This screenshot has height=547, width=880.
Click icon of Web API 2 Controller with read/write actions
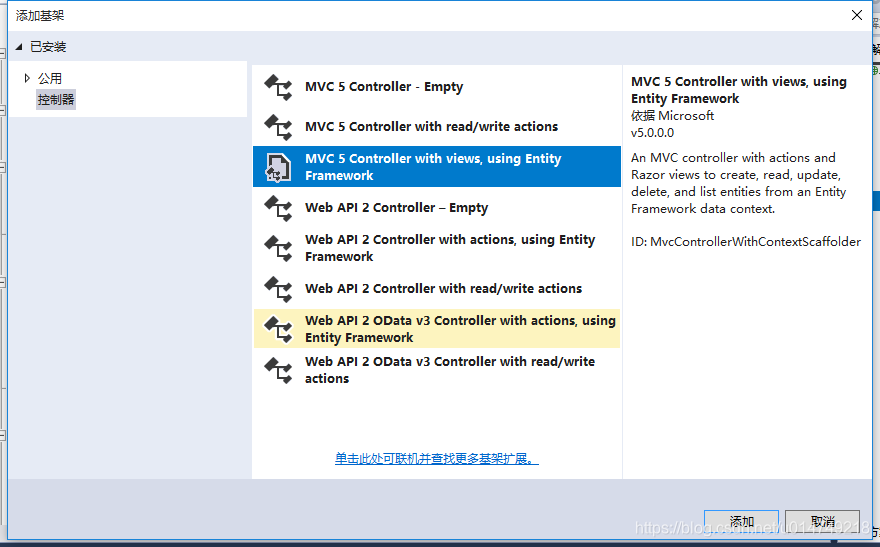[x=278, y=289]
